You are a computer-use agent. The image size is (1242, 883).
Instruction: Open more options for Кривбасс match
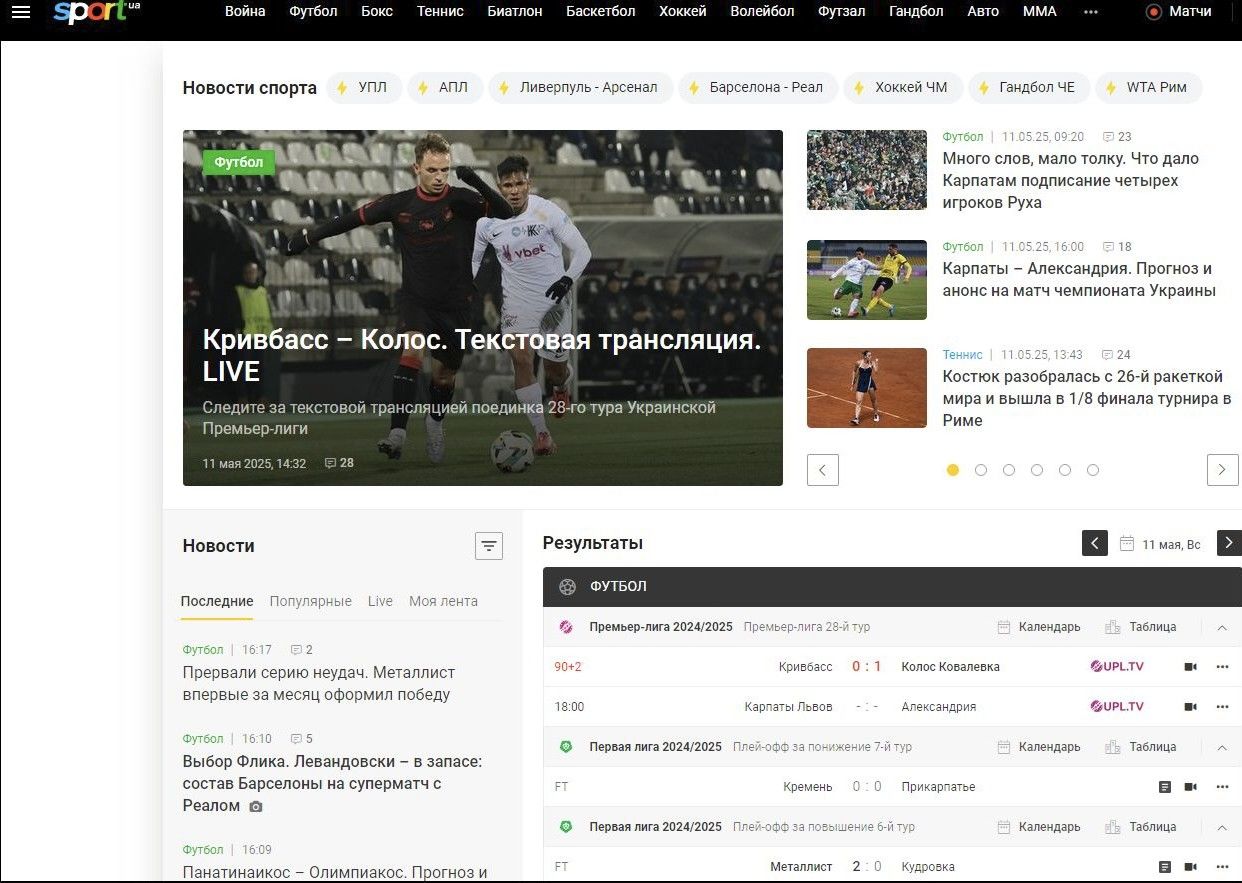point(1222,667)
